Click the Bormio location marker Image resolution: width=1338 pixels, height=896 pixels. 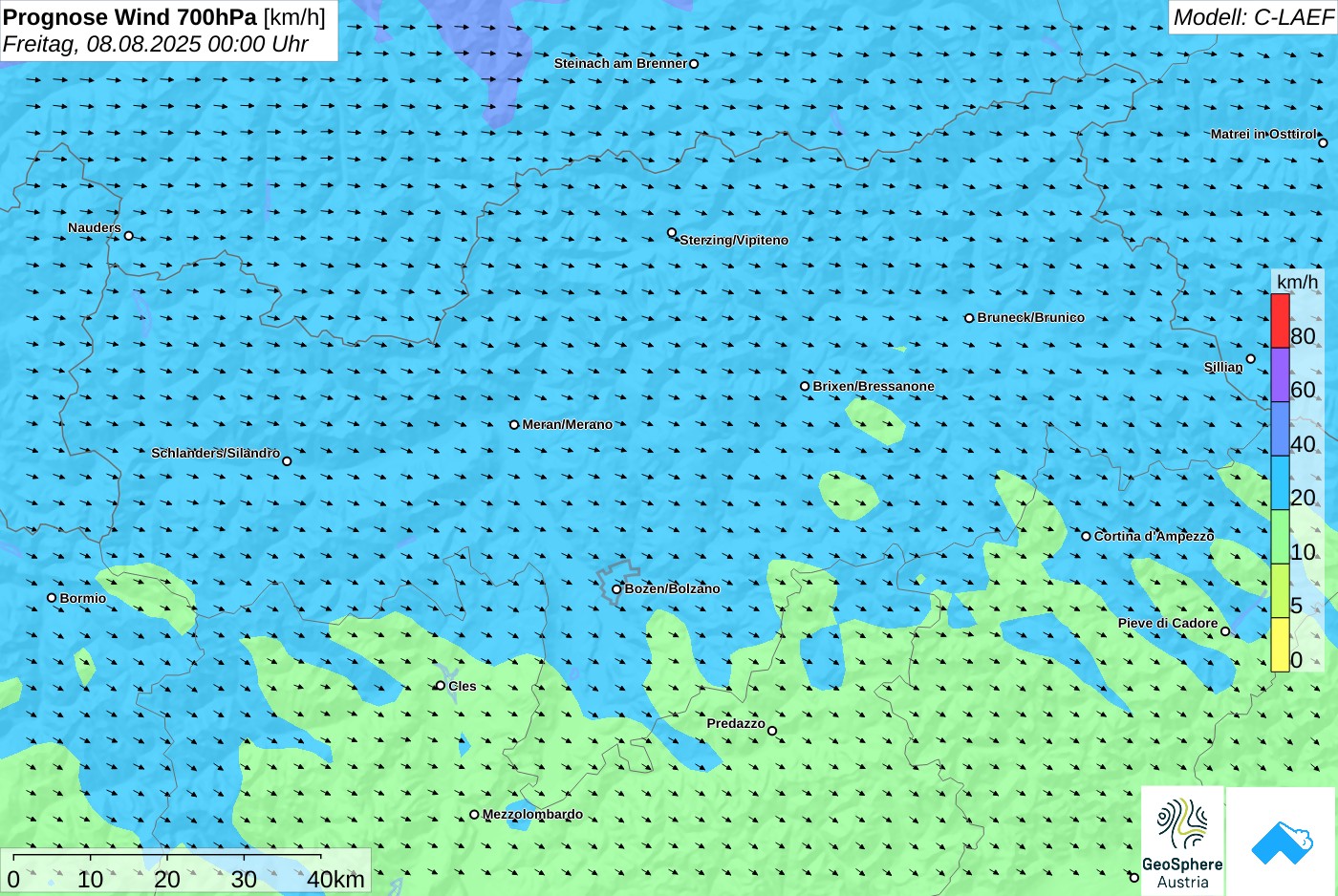(x=52, y=598)
